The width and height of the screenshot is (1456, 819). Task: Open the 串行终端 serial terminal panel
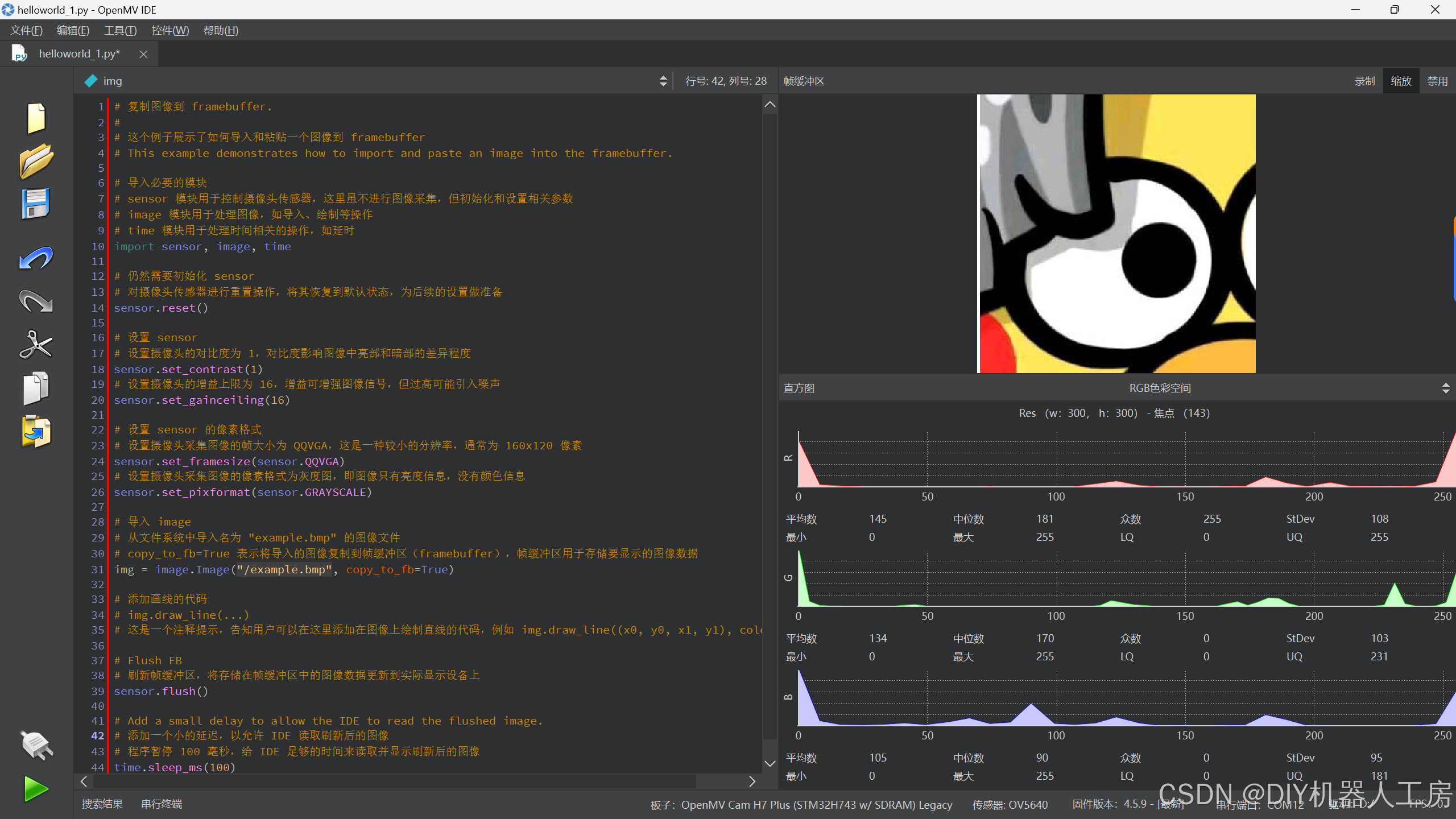click(162, 804)
